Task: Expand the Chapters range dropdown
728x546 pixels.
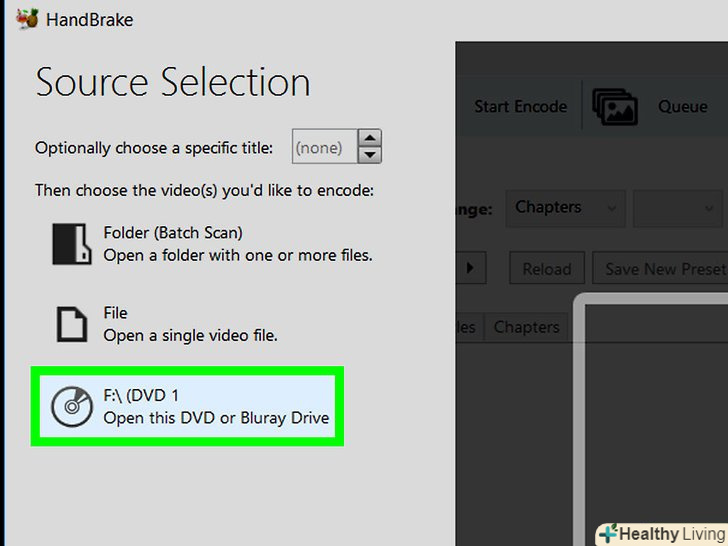Action: (566, 208)
